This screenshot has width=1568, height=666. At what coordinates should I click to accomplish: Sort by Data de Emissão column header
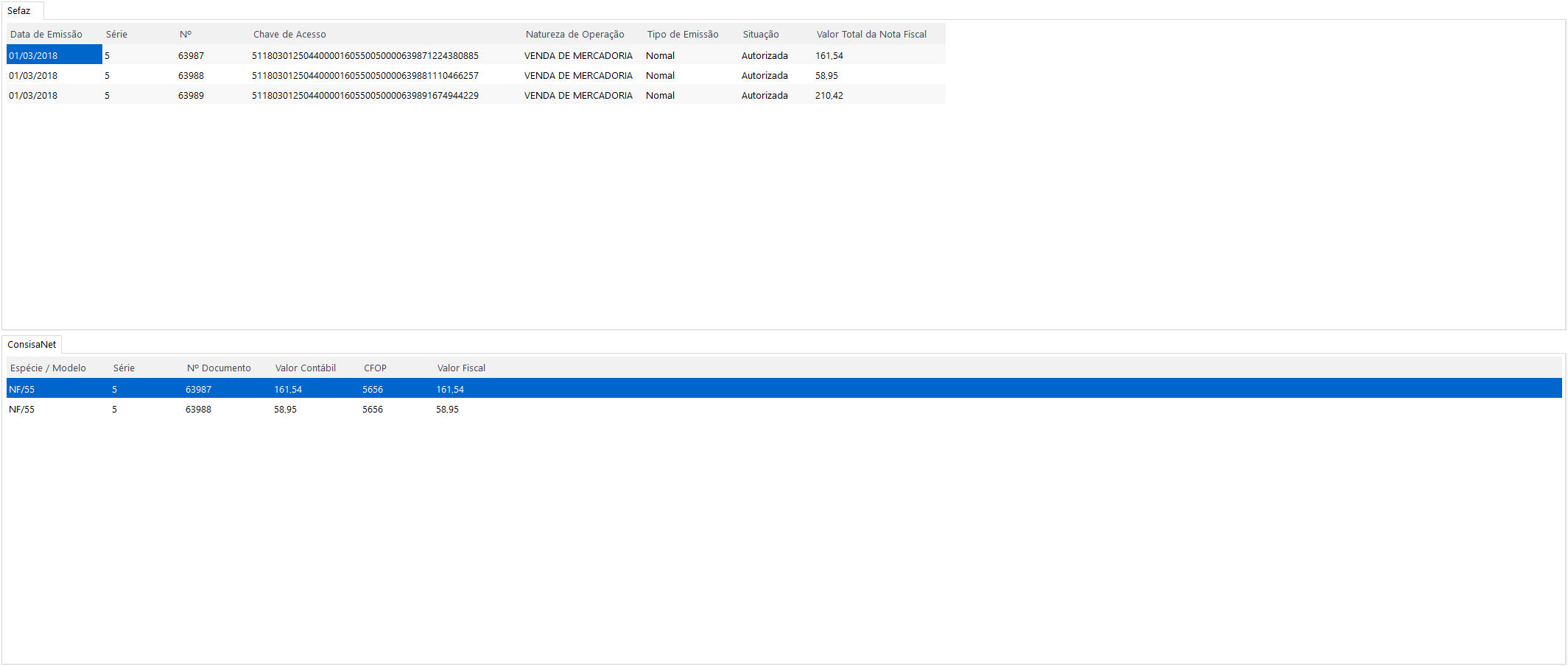[46, 35]
